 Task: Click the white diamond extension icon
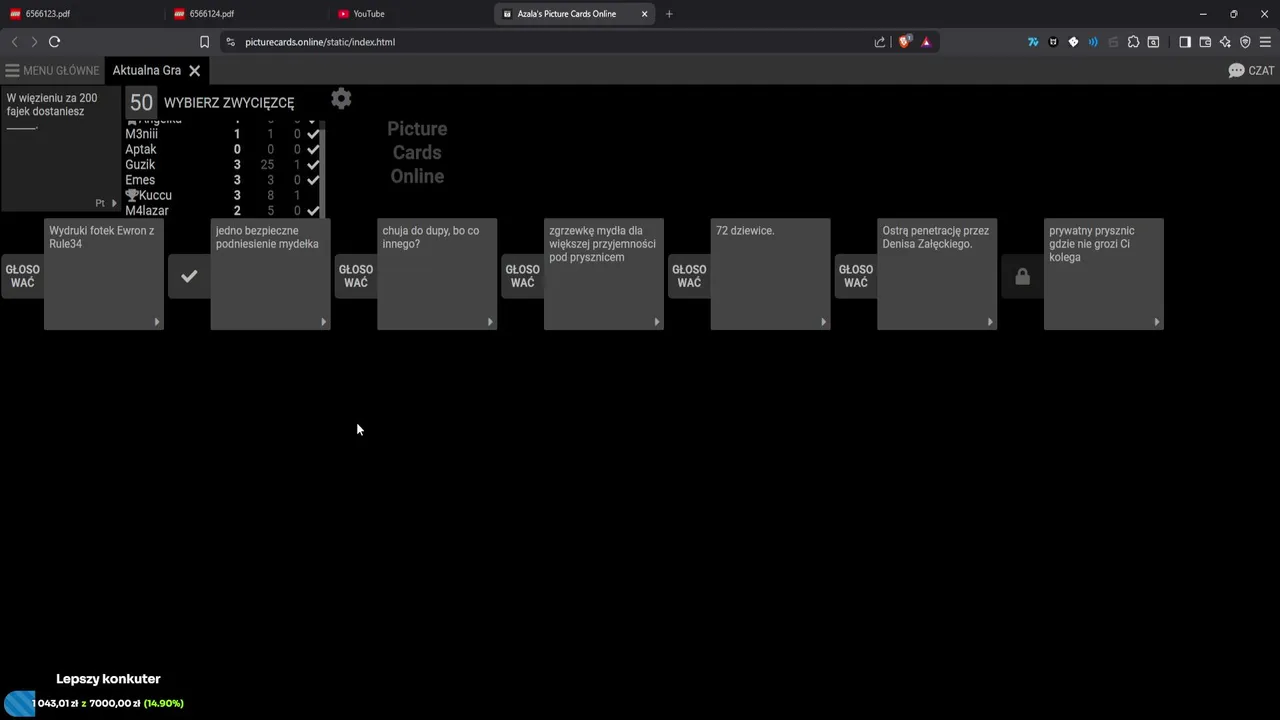coord(1073,42)
